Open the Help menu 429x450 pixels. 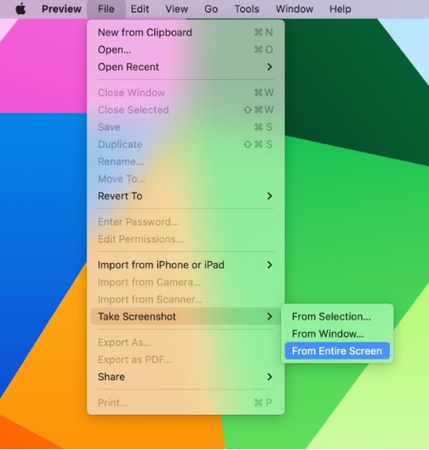click(x=340, y=9)
